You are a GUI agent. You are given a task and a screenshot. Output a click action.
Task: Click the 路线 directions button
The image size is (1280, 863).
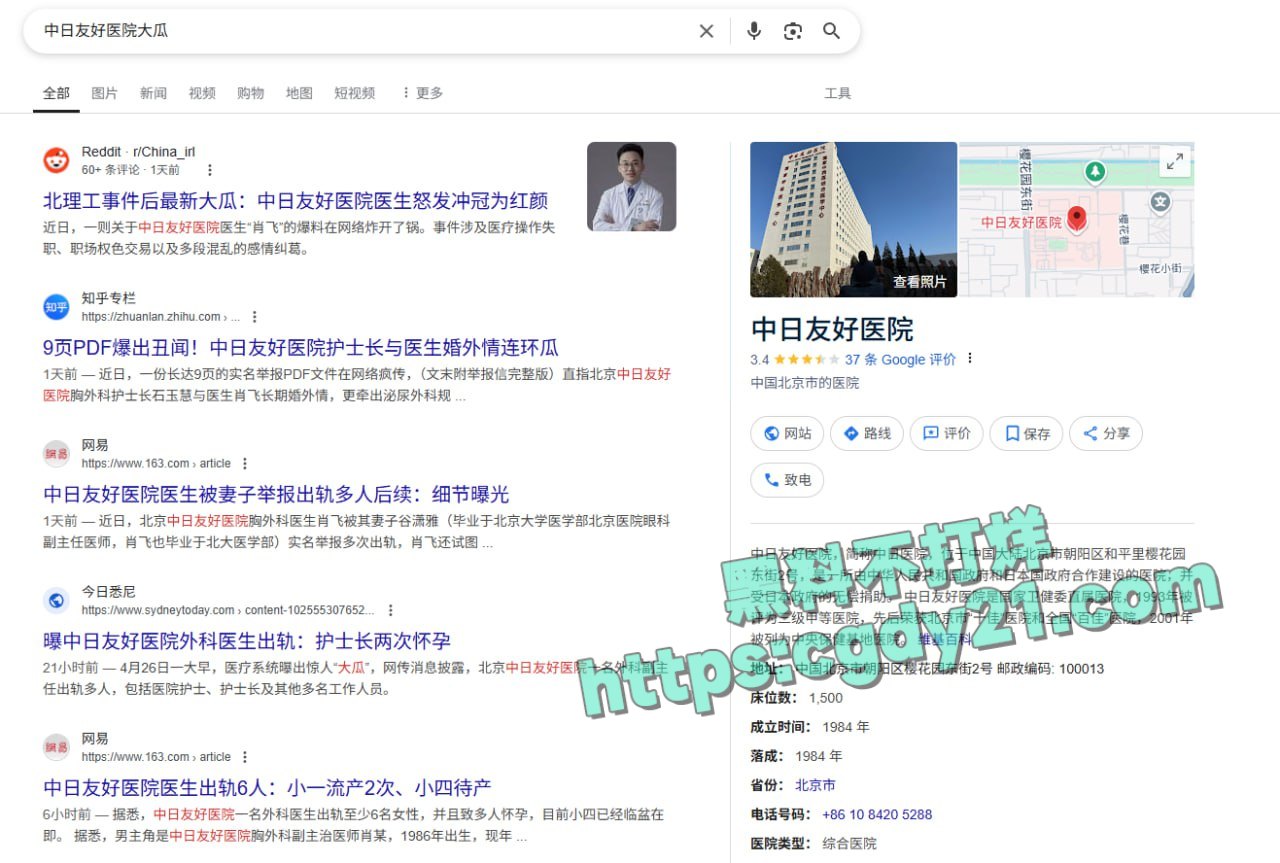click(x=867, y=433)
